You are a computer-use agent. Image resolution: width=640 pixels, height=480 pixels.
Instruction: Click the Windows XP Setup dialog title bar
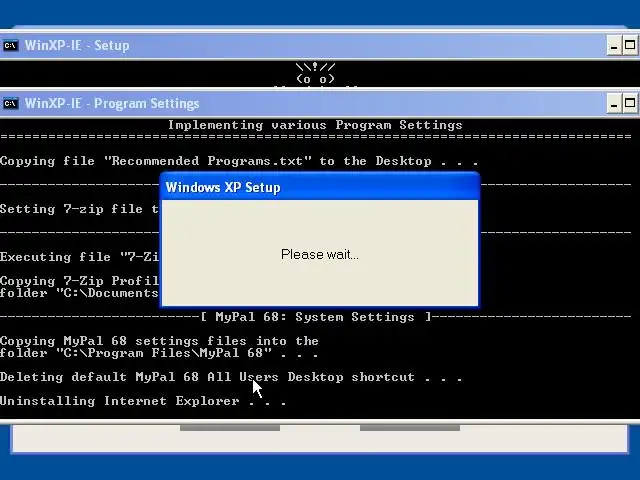pos(320,187)
